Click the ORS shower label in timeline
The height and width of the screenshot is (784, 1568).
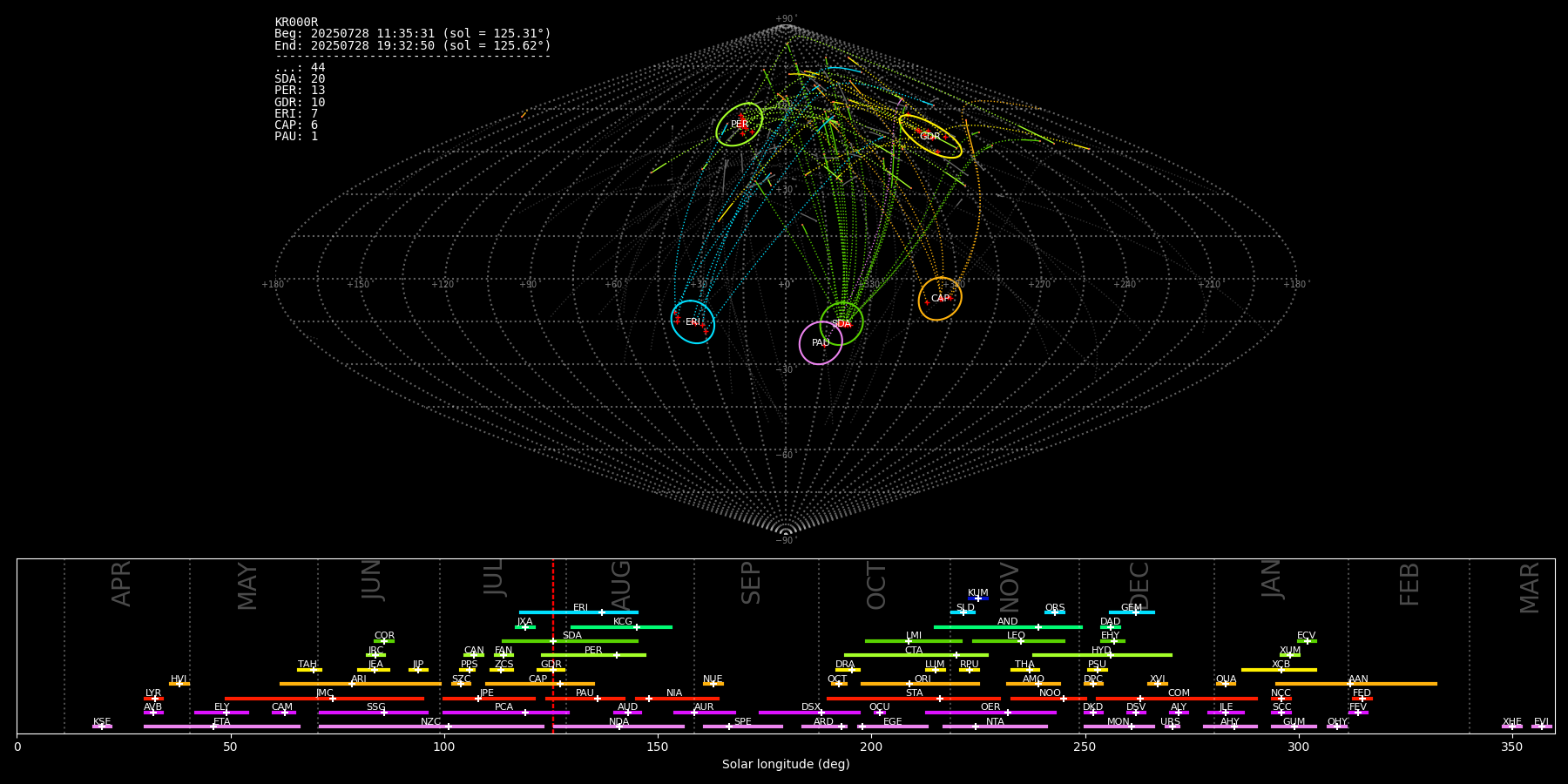tap(1055, 607)
